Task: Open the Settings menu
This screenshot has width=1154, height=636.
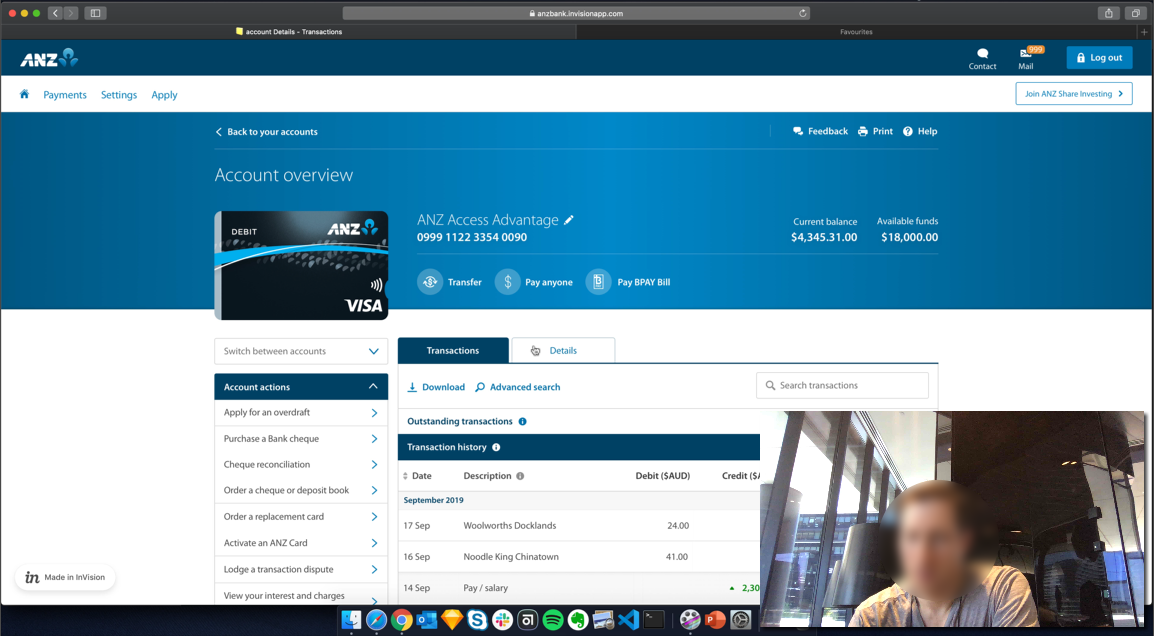Action: point(118,95)
